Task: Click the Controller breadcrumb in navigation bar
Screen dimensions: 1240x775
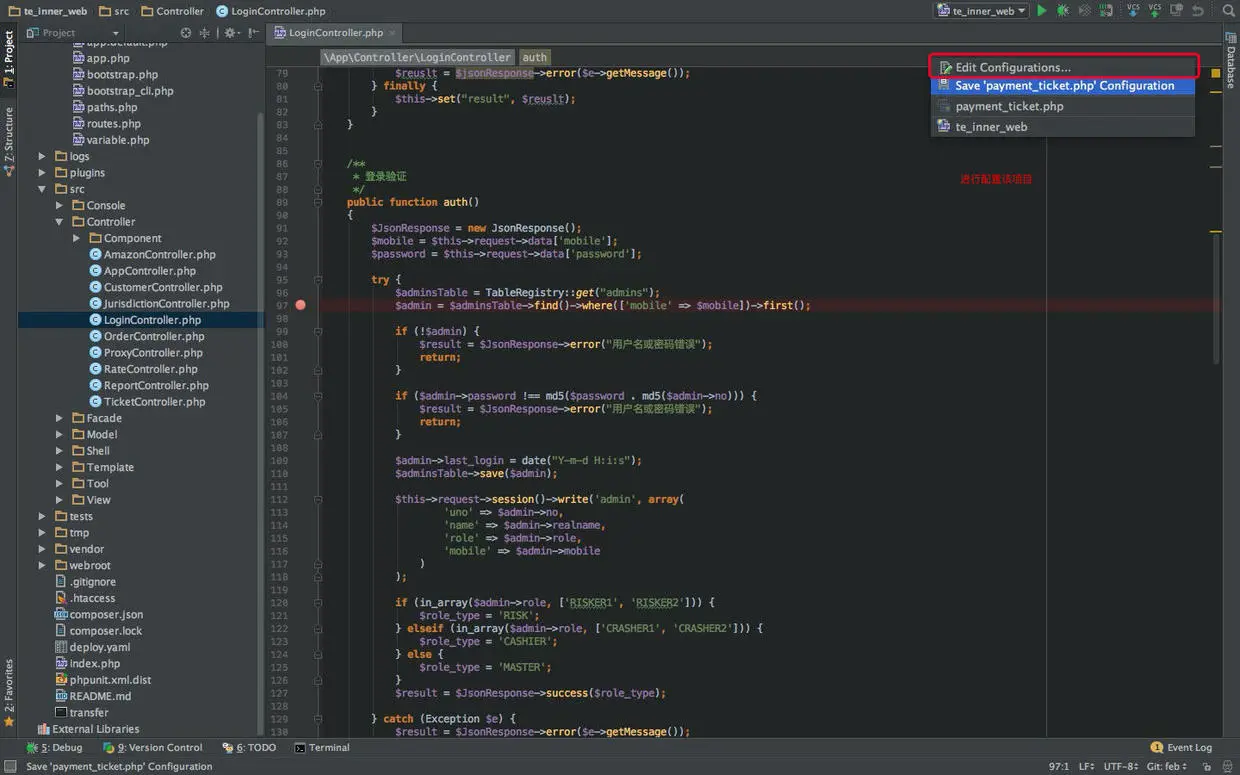Action: pyautogui.click(x=172, y=11)
